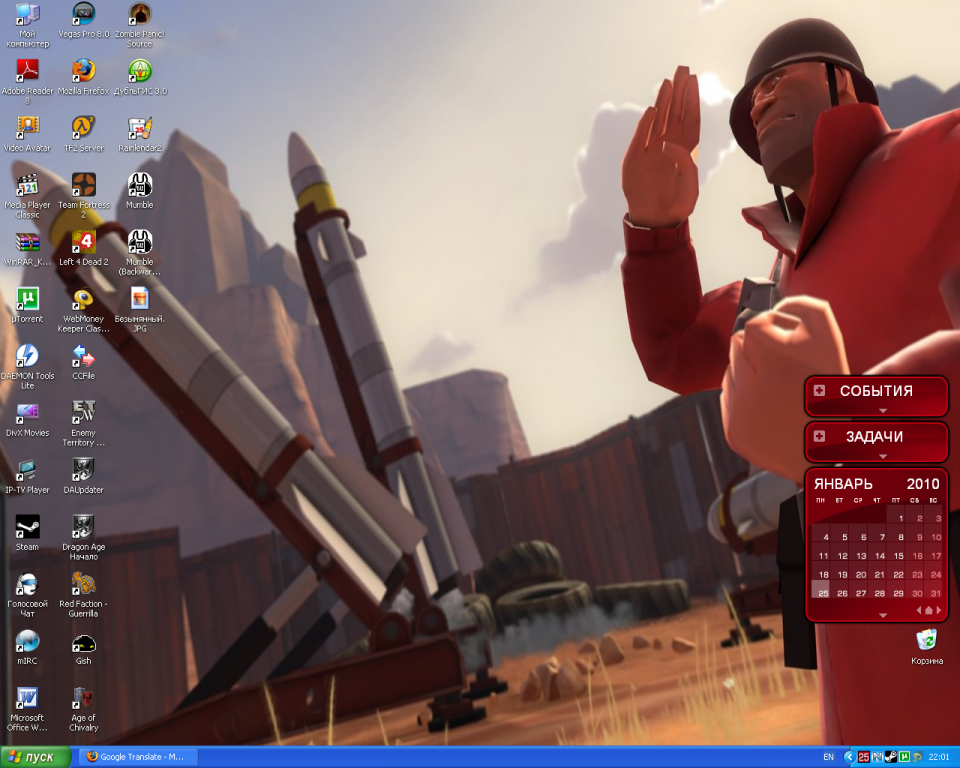Select the DAEMON Tools Lite icon
Viewport: 960px width, 768px height.
(27, 366)
